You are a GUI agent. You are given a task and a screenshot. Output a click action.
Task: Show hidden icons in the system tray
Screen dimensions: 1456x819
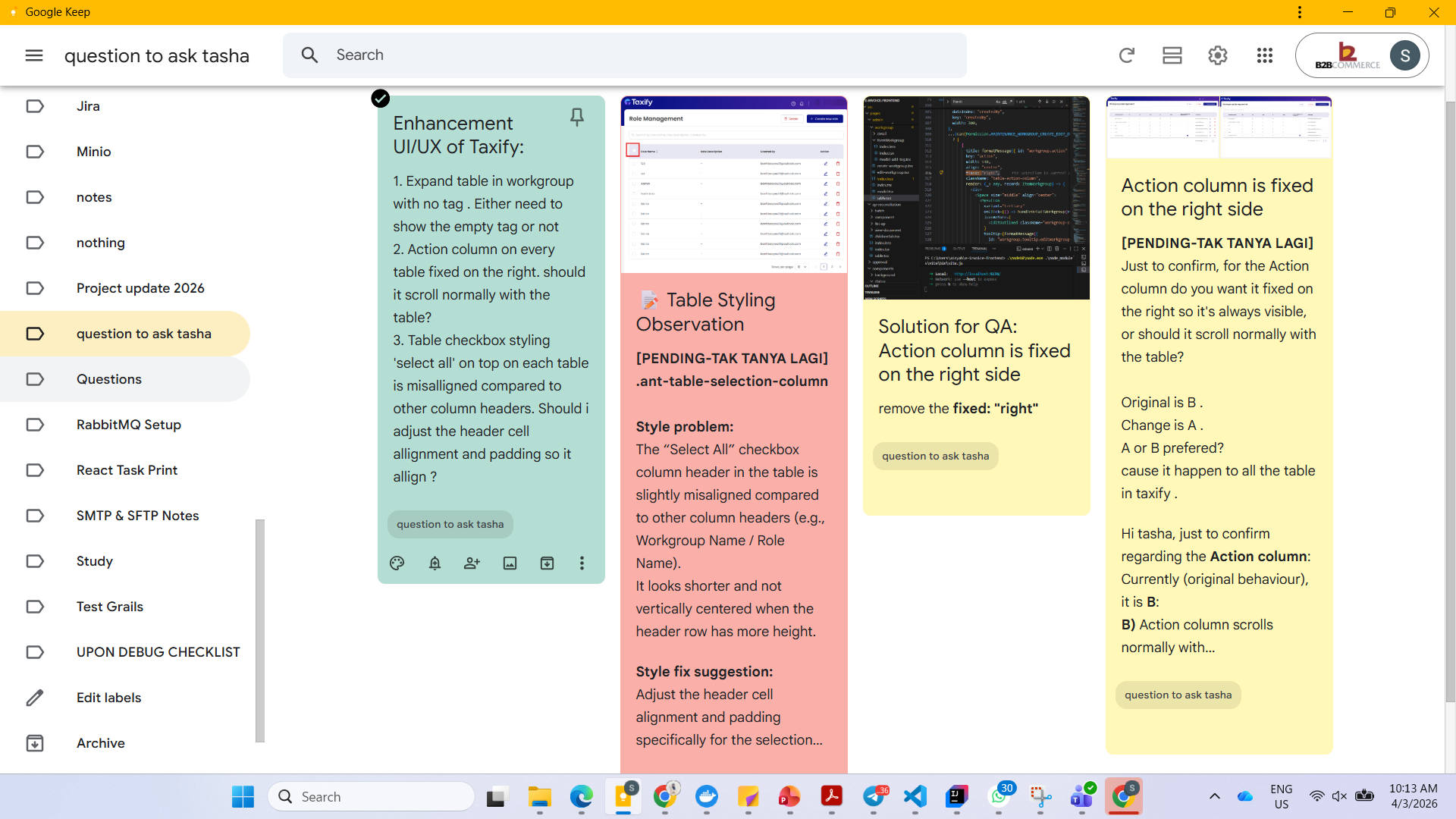pyautogui.click(x=1214, y=796)
